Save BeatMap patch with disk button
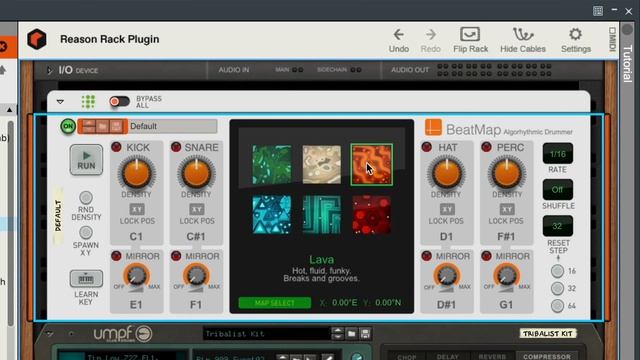Screen dimensions: 640x360 tap(116, 126)
